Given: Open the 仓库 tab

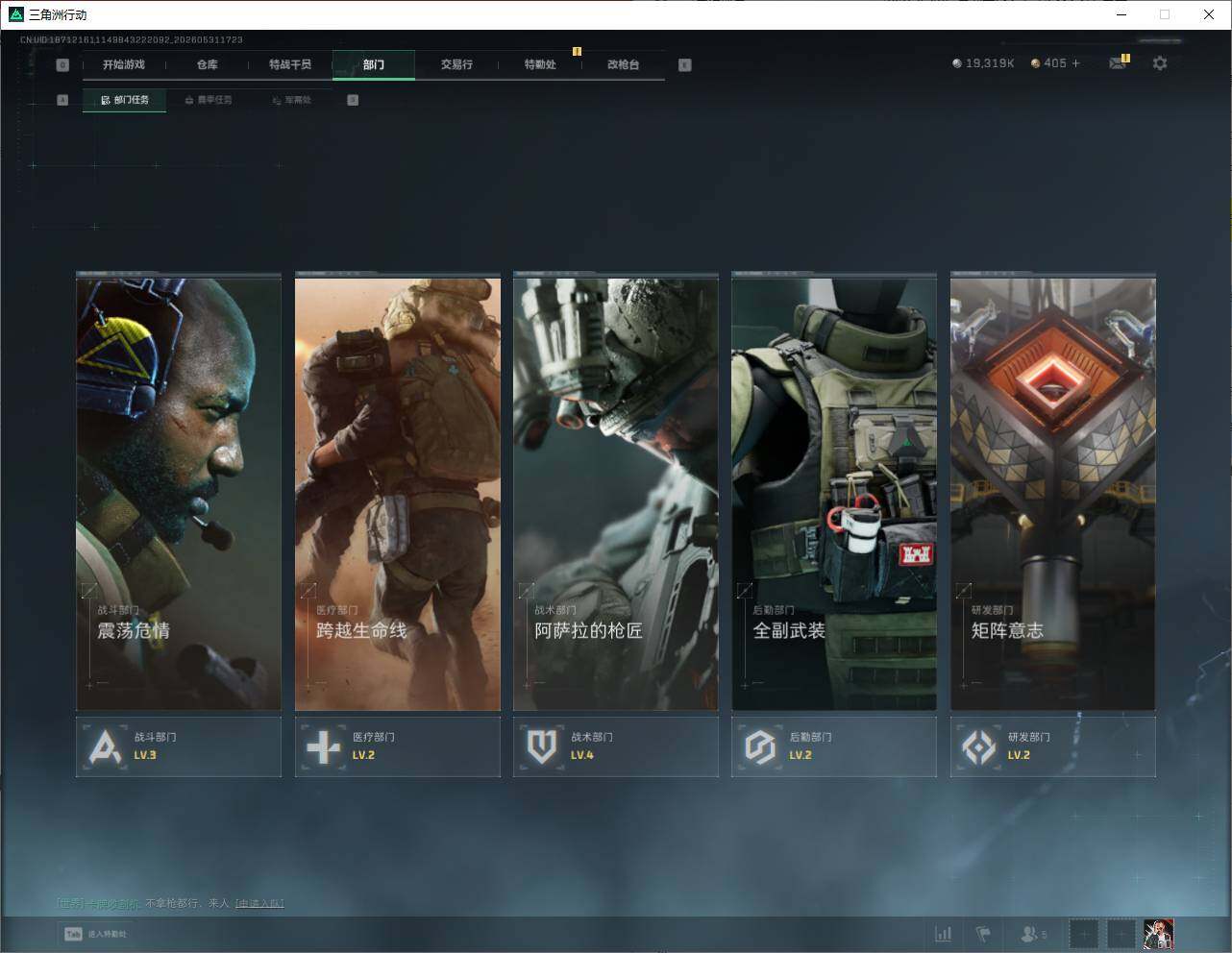Looking at the screenshot, I should pyautogui.click(x=208, y=64).
